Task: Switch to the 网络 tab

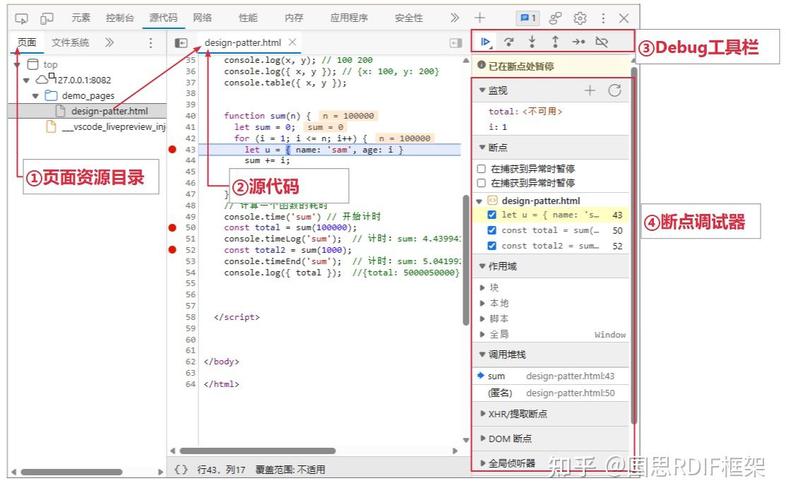Action: [x=203, y=18]
